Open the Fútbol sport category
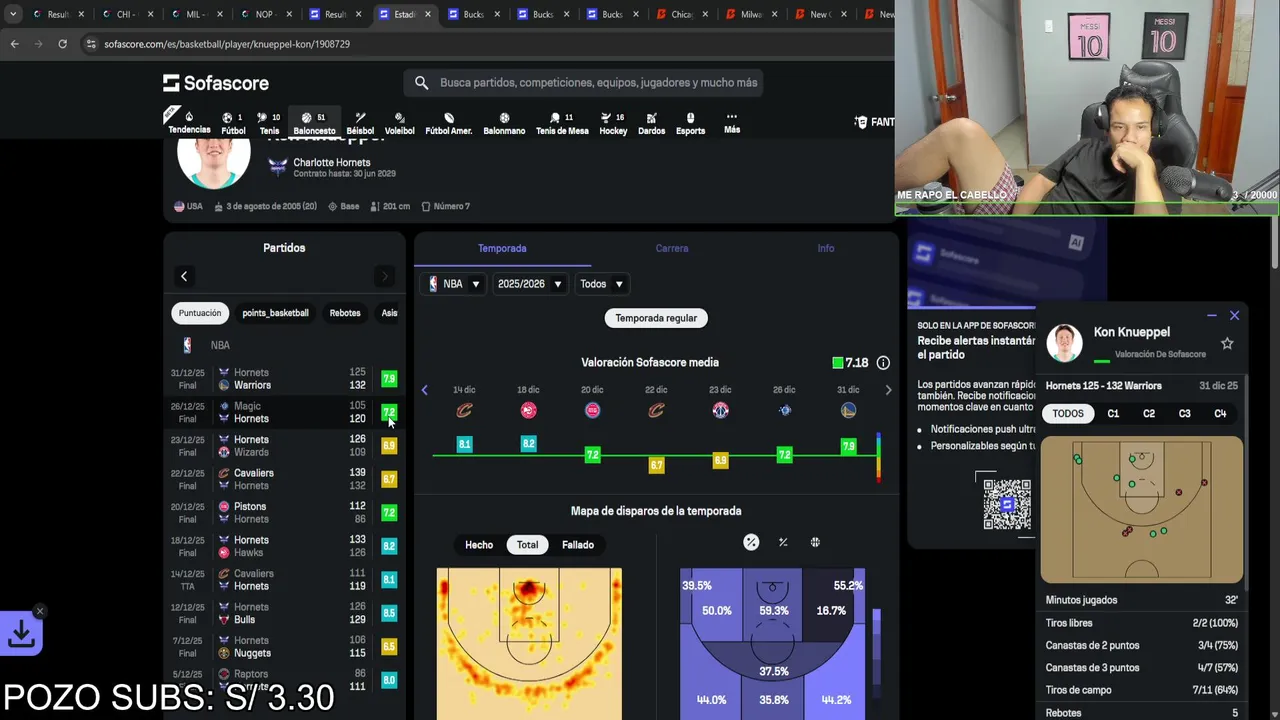 [x=233, y=123]
